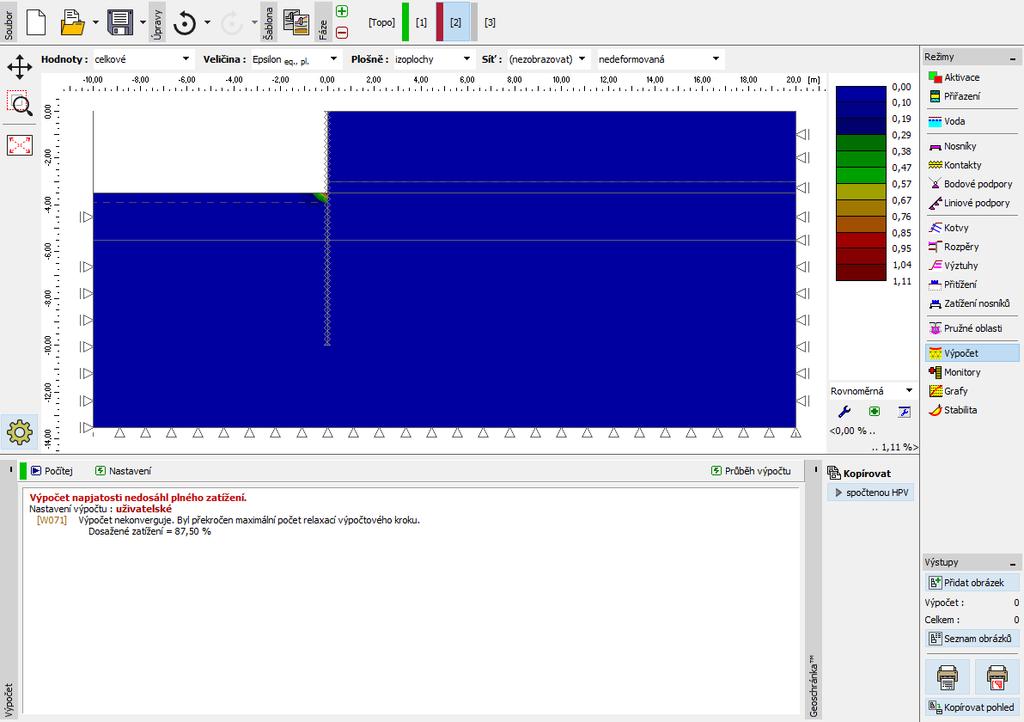Select the pan/move view tool
Screen dimensions: 1024x722
tap(20, 67)
